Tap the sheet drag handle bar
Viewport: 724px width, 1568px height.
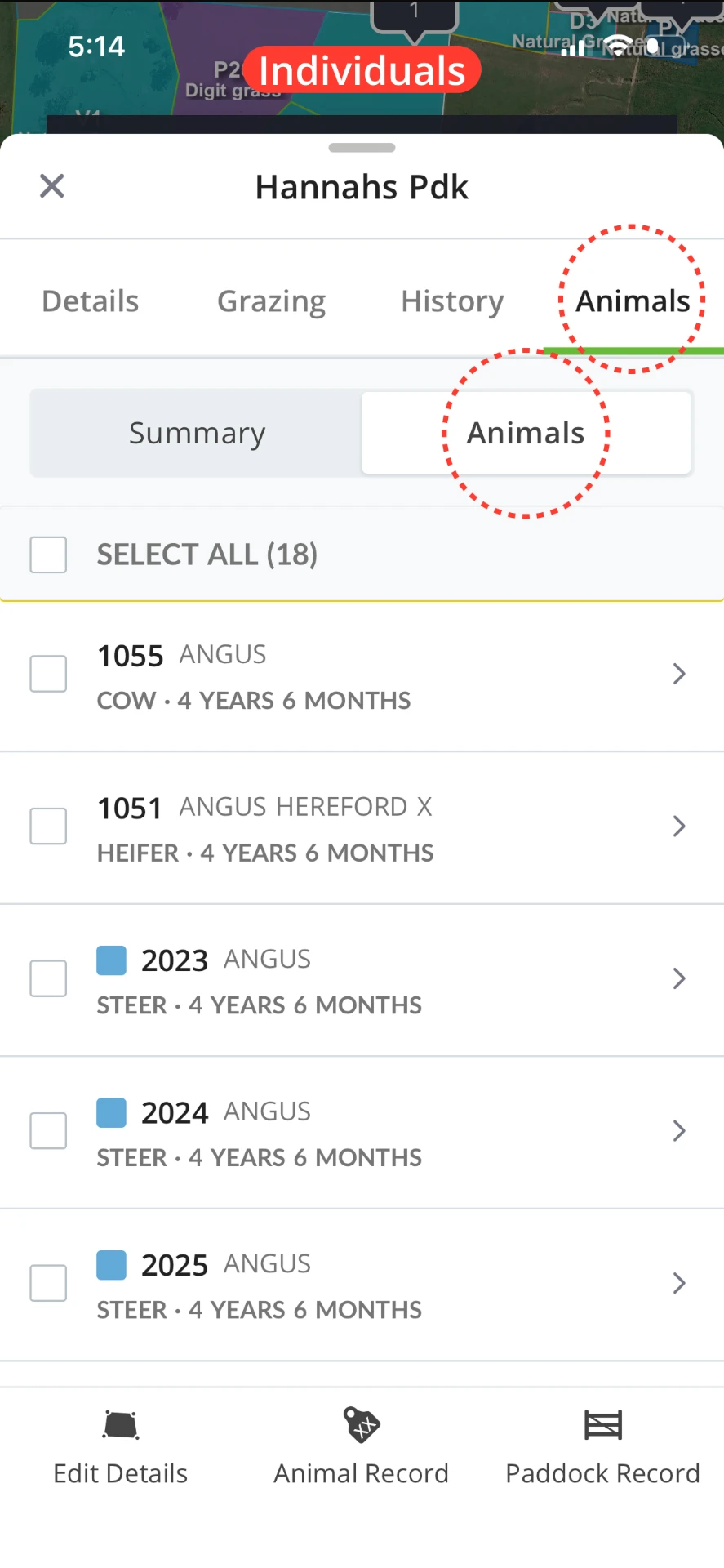[x=362, y=148]
